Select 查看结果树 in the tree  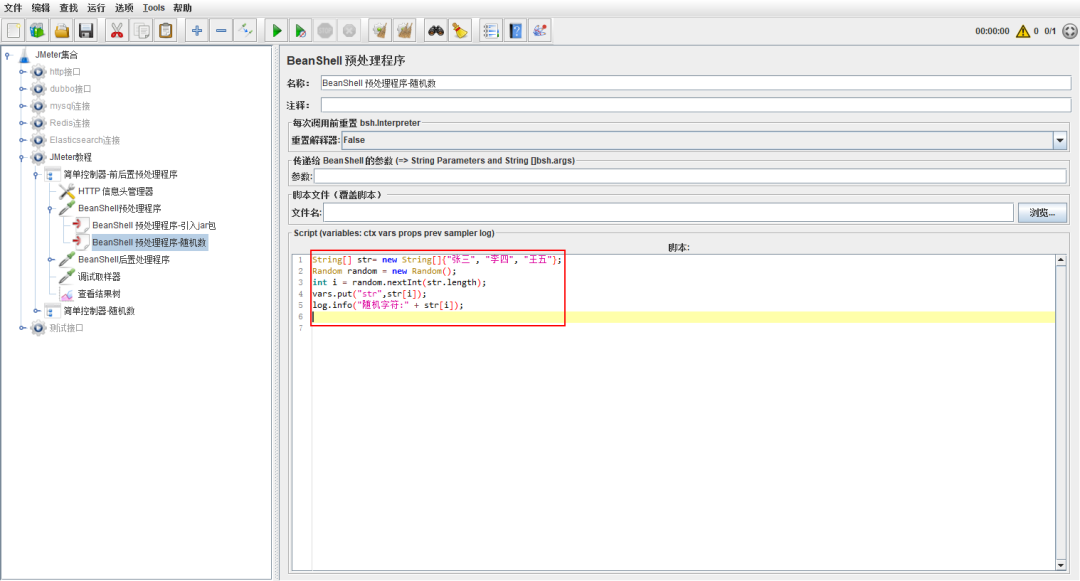[99, 294]
